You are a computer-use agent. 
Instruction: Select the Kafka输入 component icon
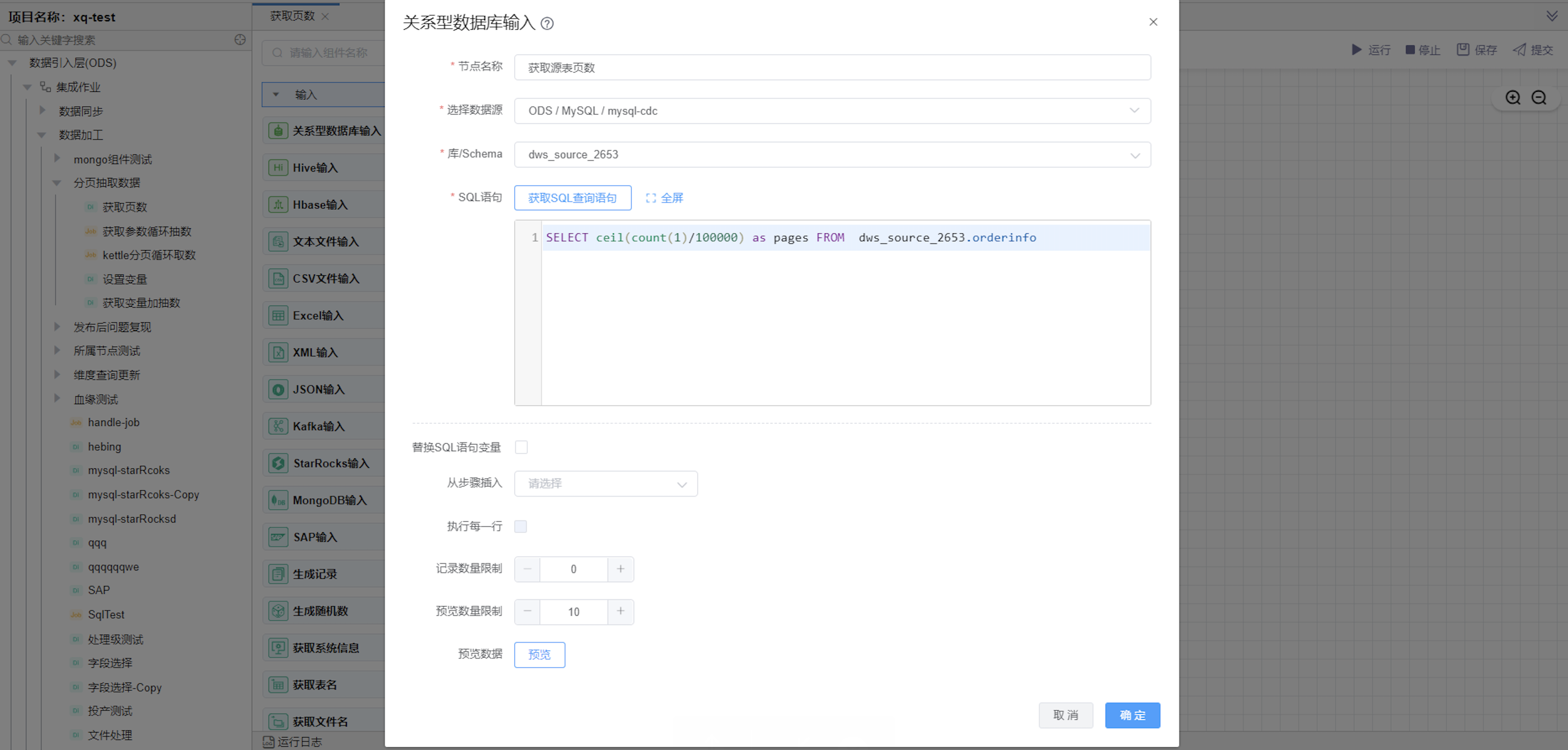[278, 426]
